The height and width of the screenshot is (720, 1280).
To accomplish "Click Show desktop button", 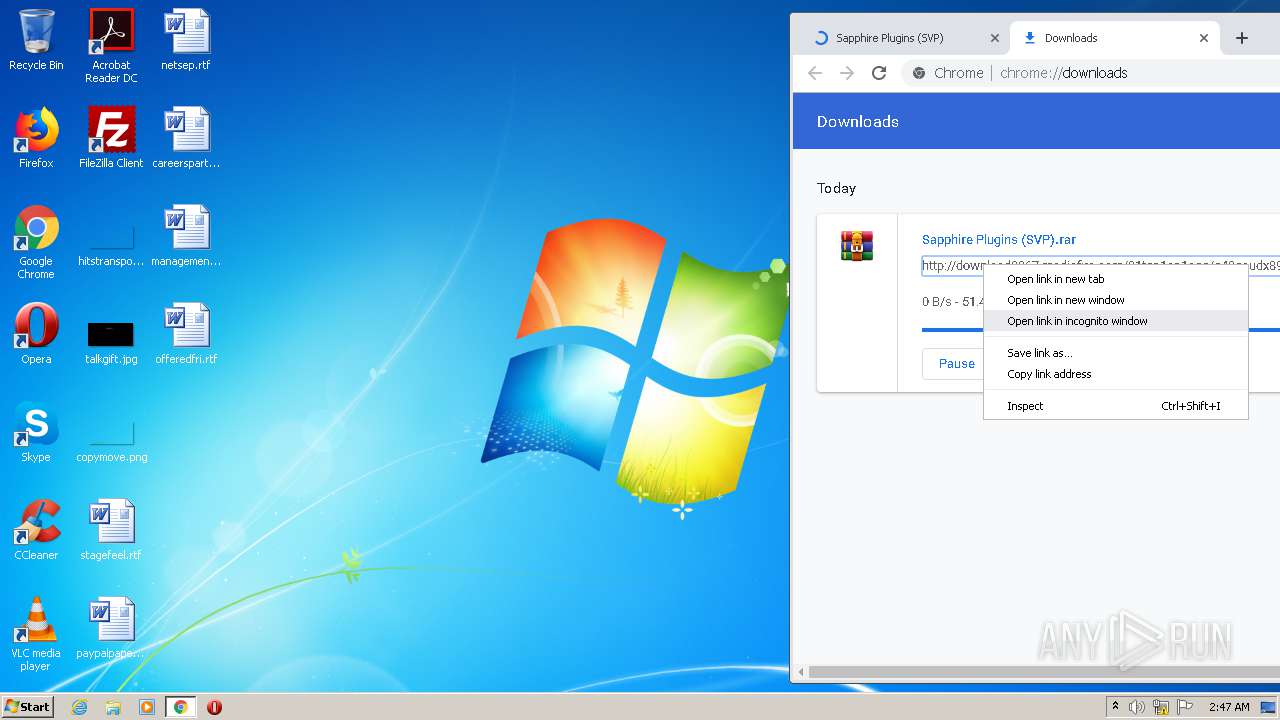I will (1269, 707).
